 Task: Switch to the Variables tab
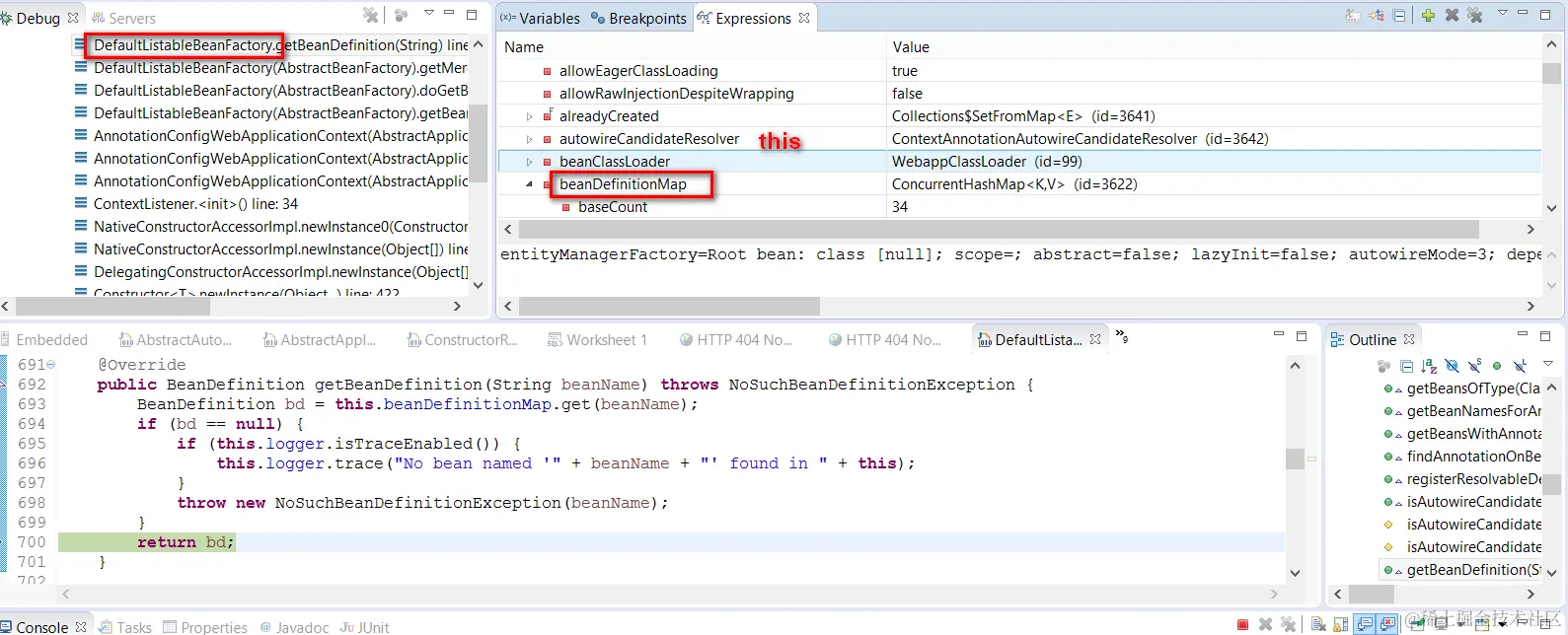[x=540, y=18]
